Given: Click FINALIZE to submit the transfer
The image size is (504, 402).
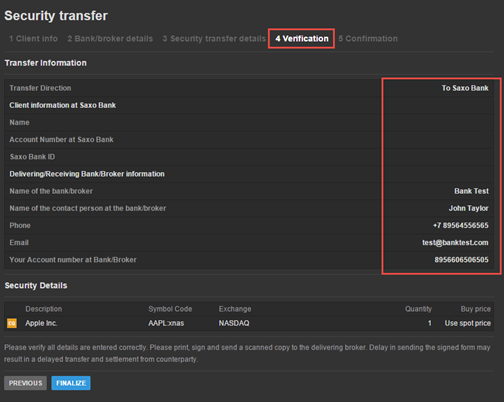Looking at the screenshot, I should tap(71, 383).
